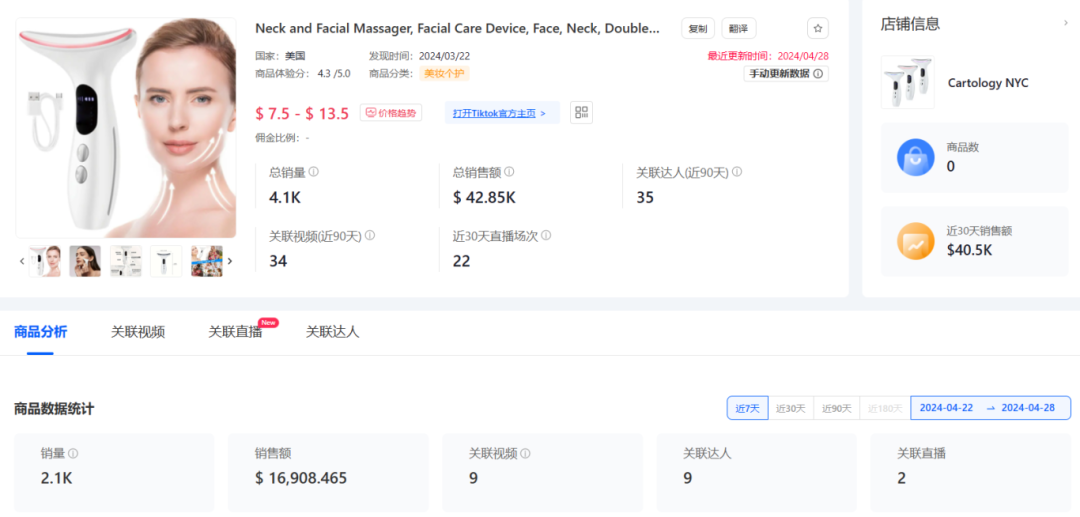Click info icon beside 总销售额
Viewport: 1080px width, 517px height.
509,172
